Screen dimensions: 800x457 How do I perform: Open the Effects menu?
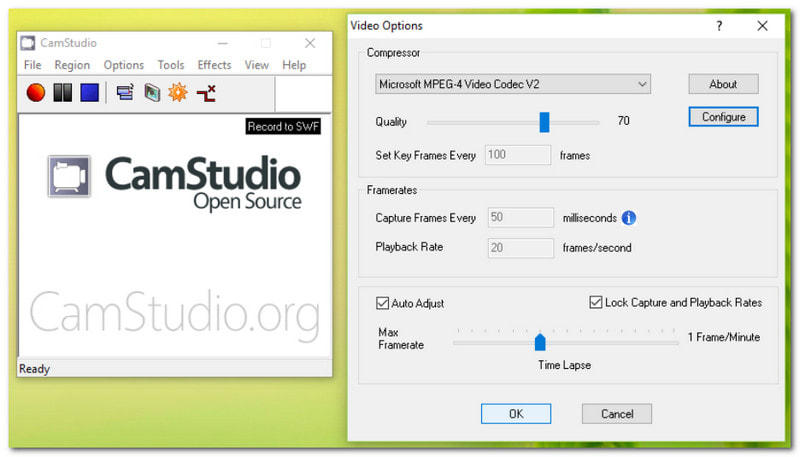click(214, 65)
